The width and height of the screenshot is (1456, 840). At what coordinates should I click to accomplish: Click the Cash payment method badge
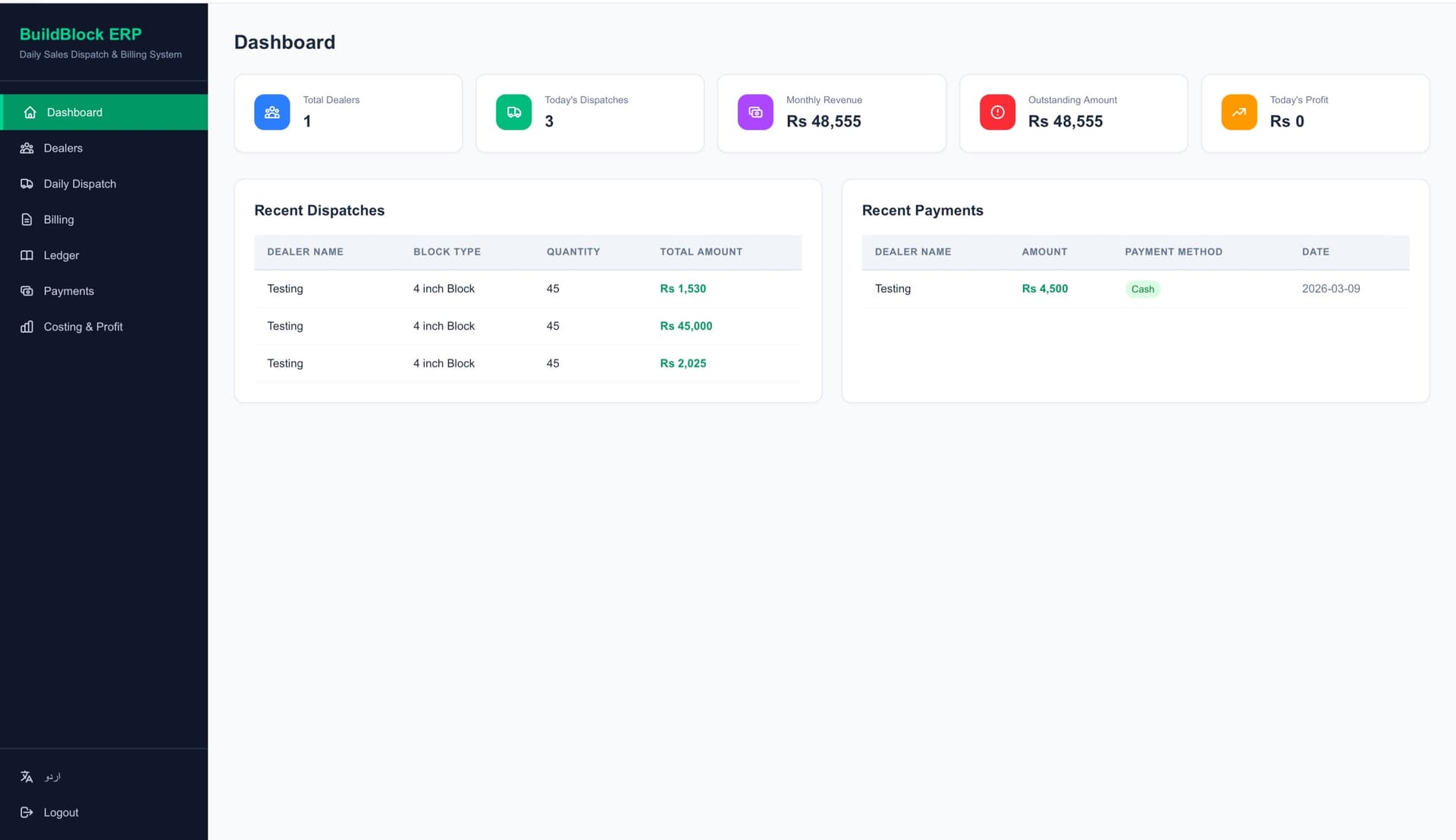pos(1142,289)
